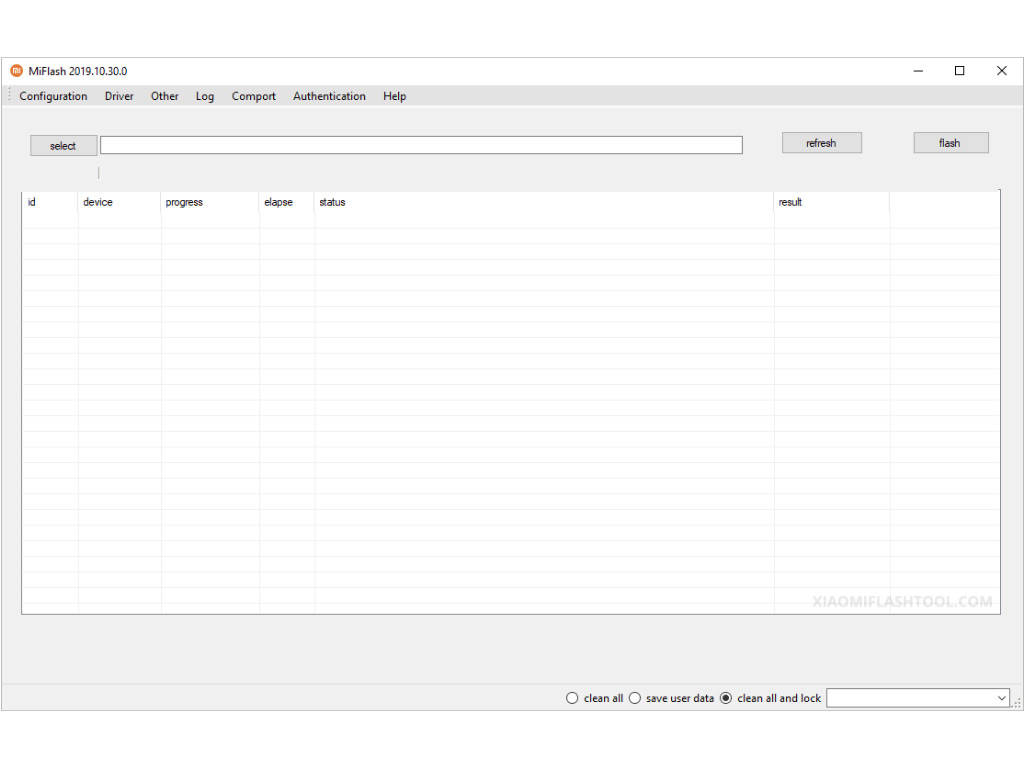
Task: Choose the save user data option
Action: click(x=635, y=698)
